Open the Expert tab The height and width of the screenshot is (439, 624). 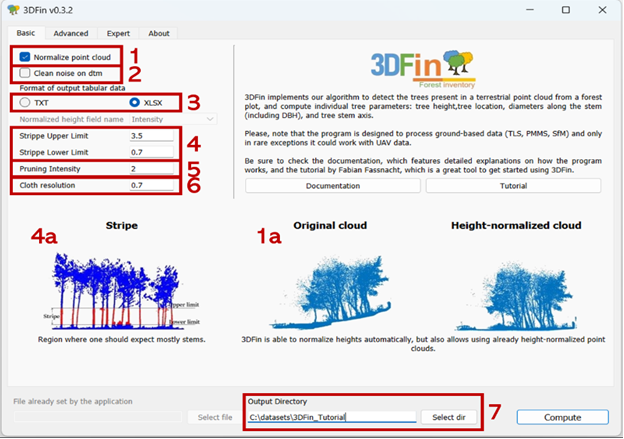[x=118, y=33]
